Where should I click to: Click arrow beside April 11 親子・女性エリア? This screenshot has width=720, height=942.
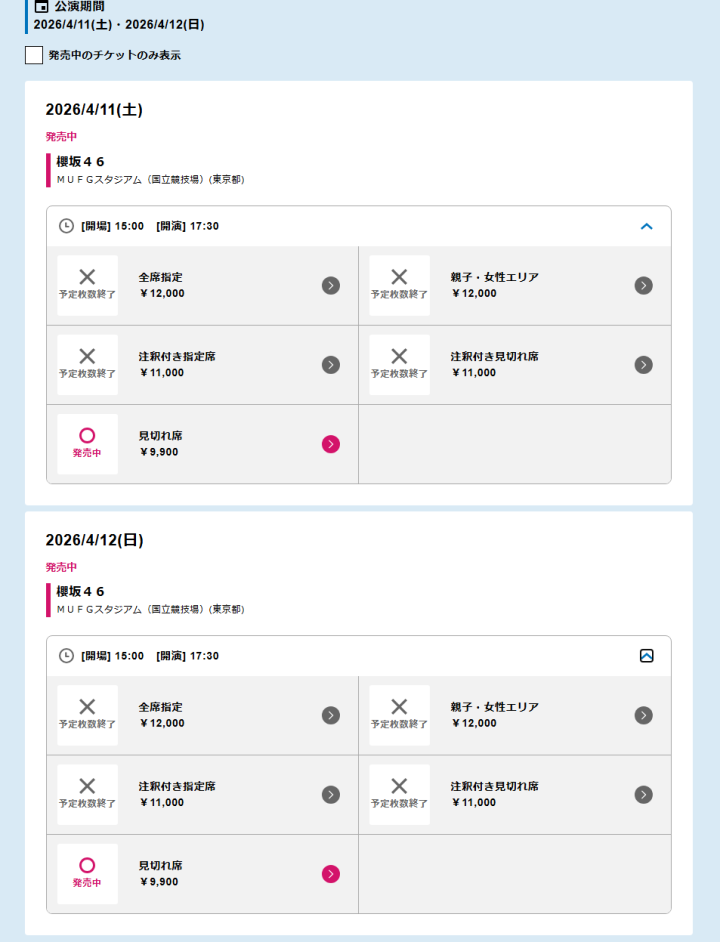point(644,286)
